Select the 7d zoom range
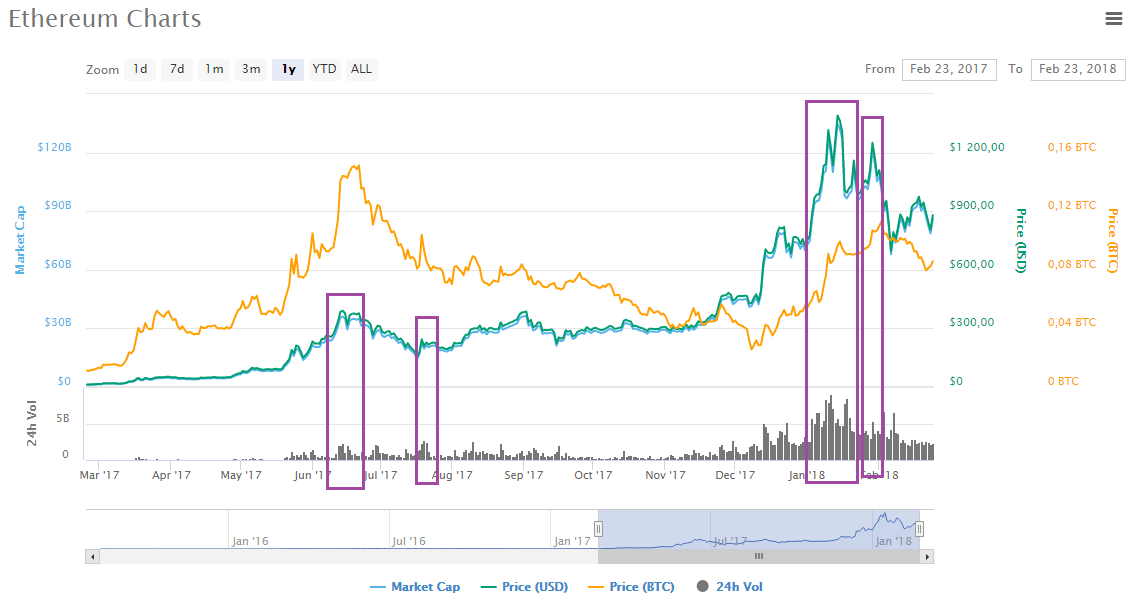The height and width of the screenshot is (603, 1135). [x=177, y=69]
